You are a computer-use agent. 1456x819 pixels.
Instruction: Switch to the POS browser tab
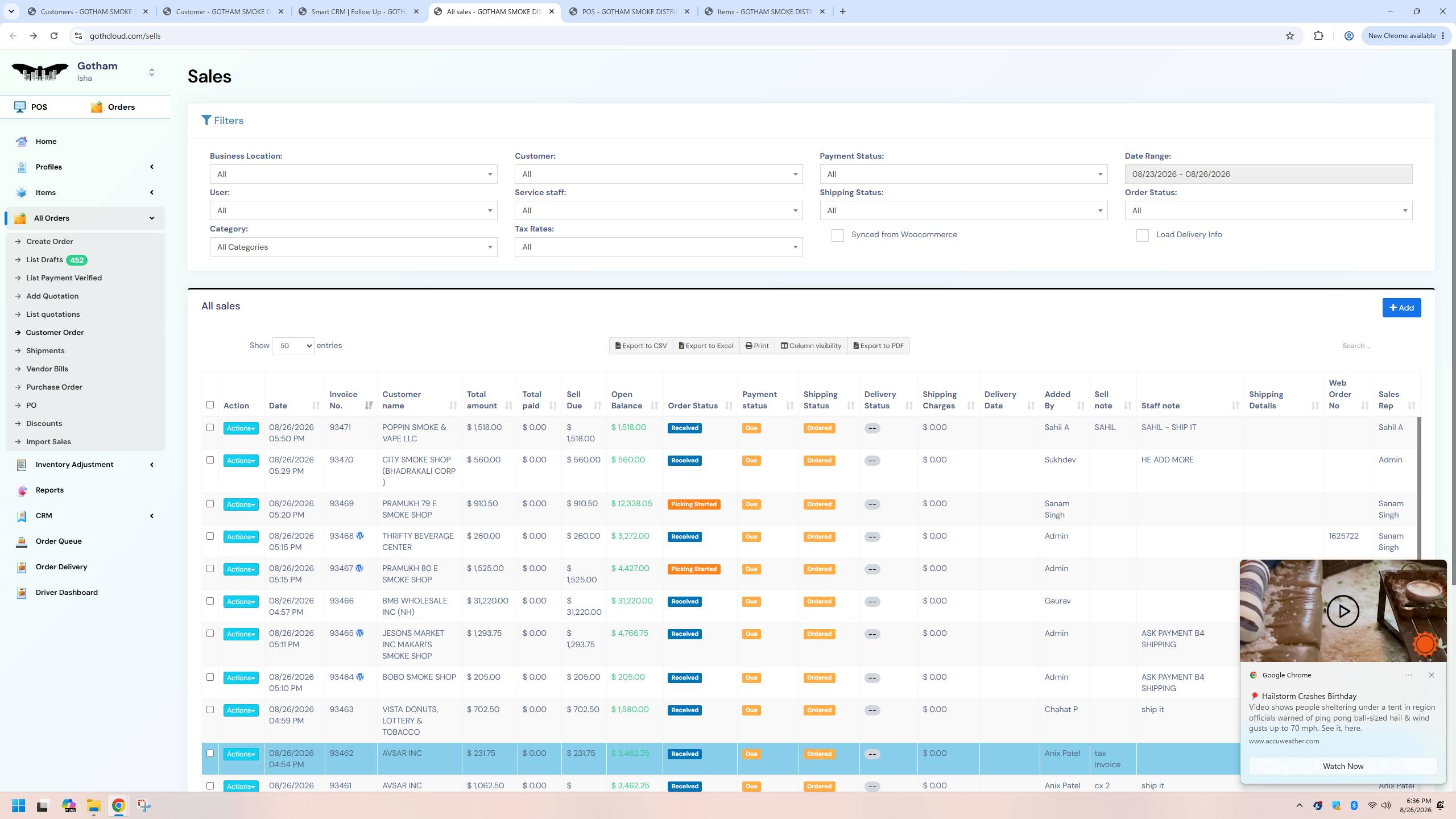[x=629, y=11]
